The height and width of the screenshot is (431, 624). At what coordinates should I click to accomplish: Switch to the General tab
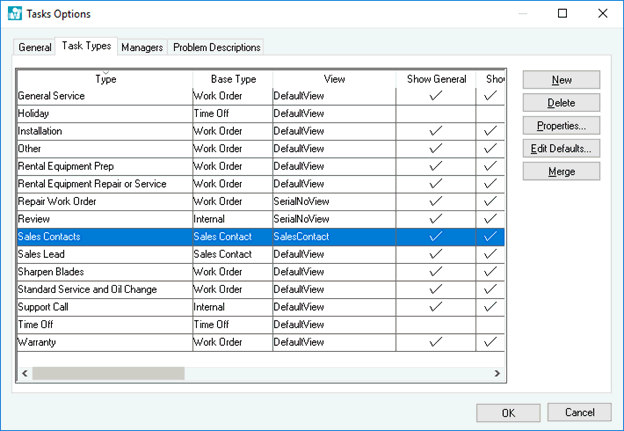tap(35, 47)
